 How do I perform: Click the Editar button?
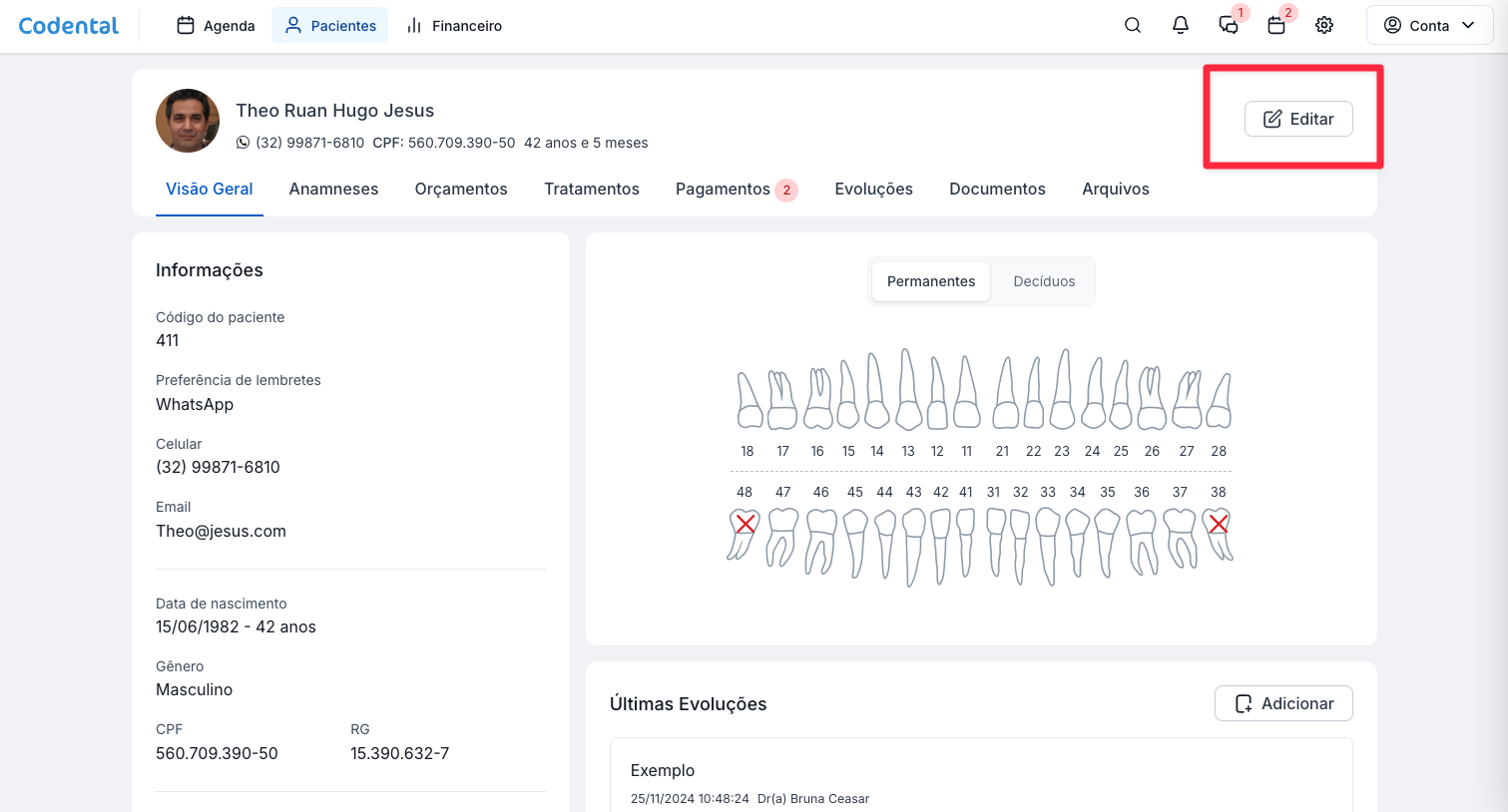coord(1297,119)
